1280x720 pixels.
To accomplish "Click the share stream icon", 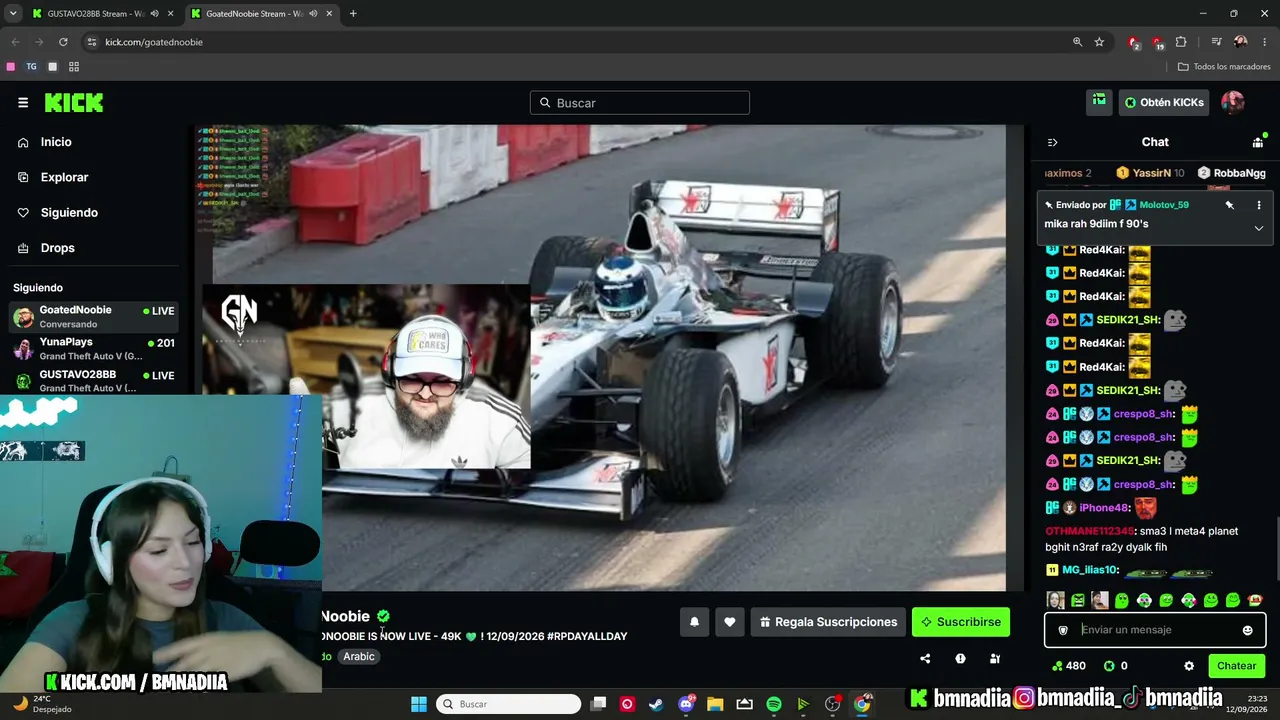I will click(925, 659).
